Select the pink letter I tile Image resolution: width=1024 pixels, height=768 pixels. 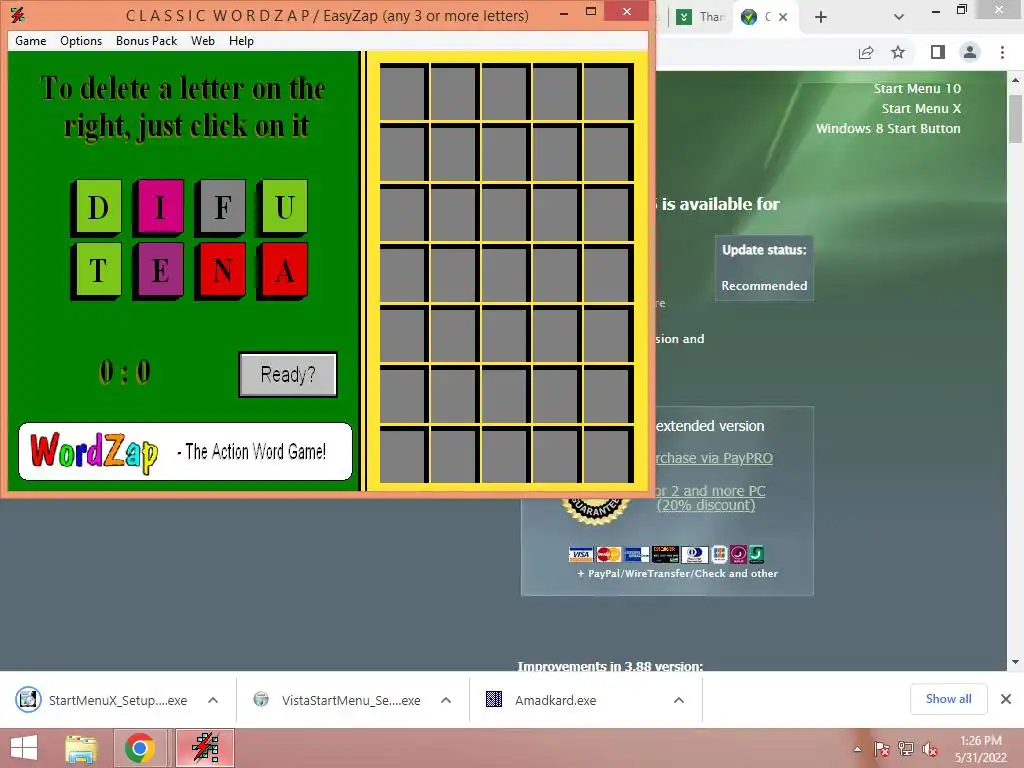tap(159, 207)
